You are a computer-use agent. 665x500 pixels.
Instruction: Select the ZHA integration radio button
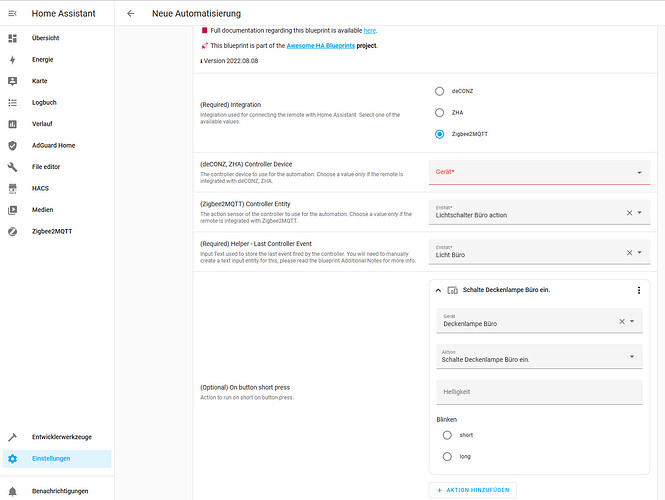point(439,113)
